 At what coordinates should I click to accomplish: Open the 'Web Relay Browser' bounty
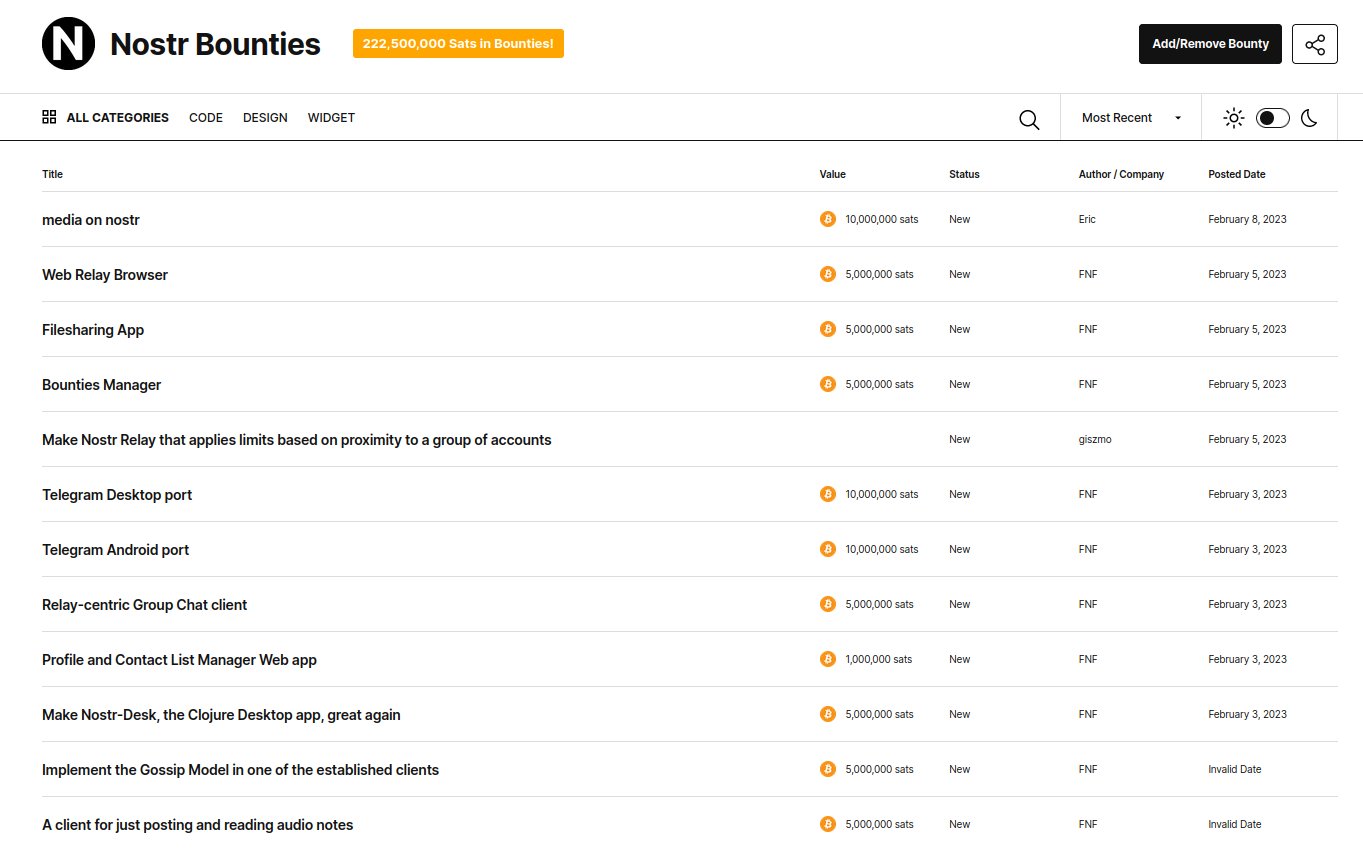(x=105, y=274)
